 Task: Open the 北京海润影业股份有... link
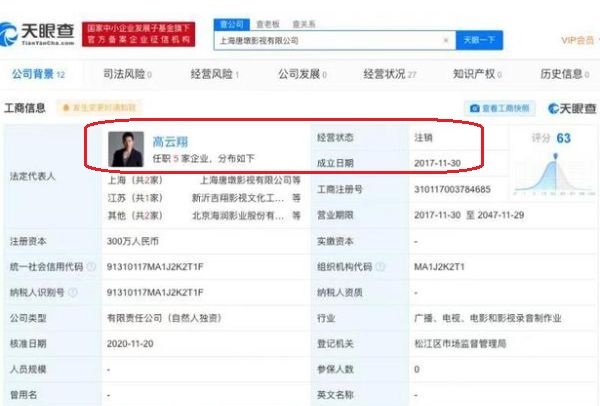[x=238, y=215]
